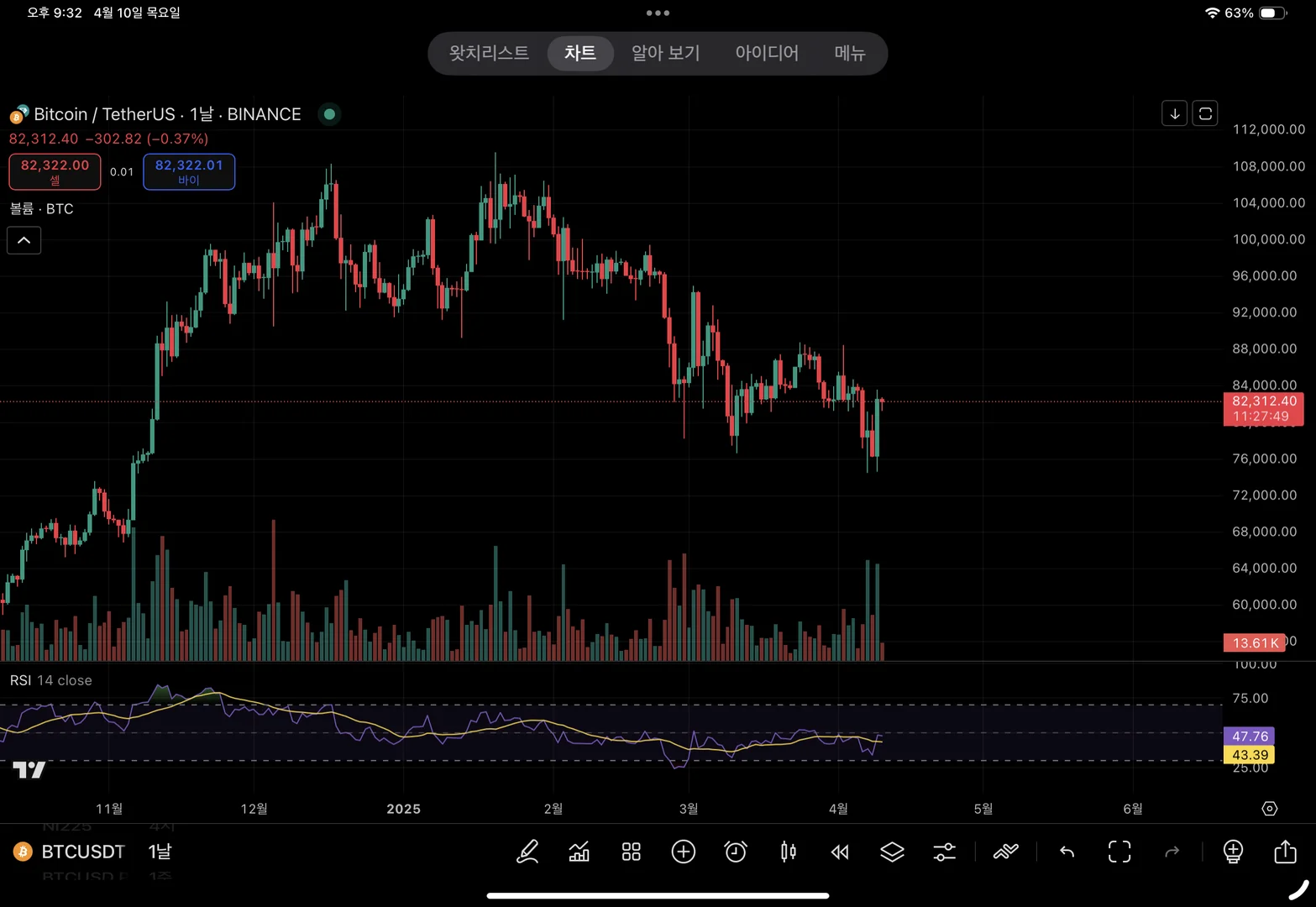Select the pen drawing tool

click(x=527, y=852)
